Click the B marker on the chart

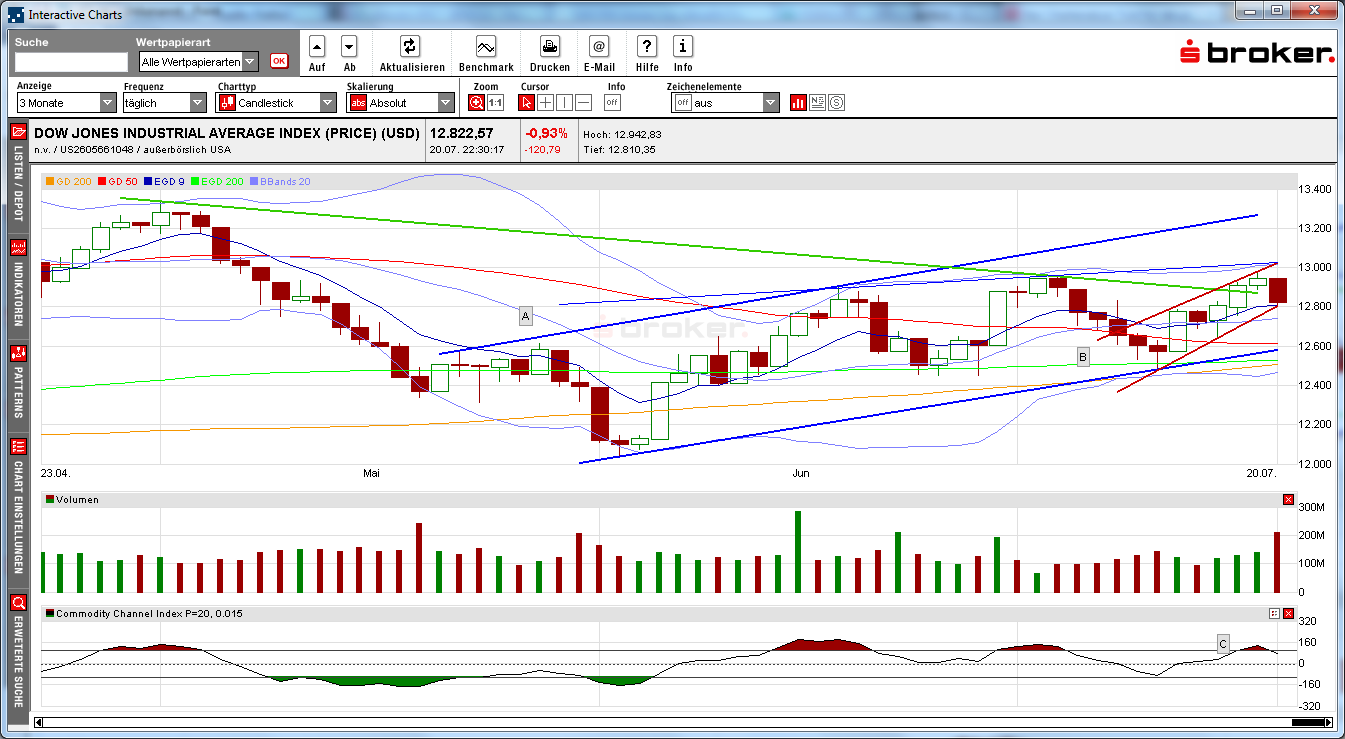pyautogui.click(x=1083, y=357)
